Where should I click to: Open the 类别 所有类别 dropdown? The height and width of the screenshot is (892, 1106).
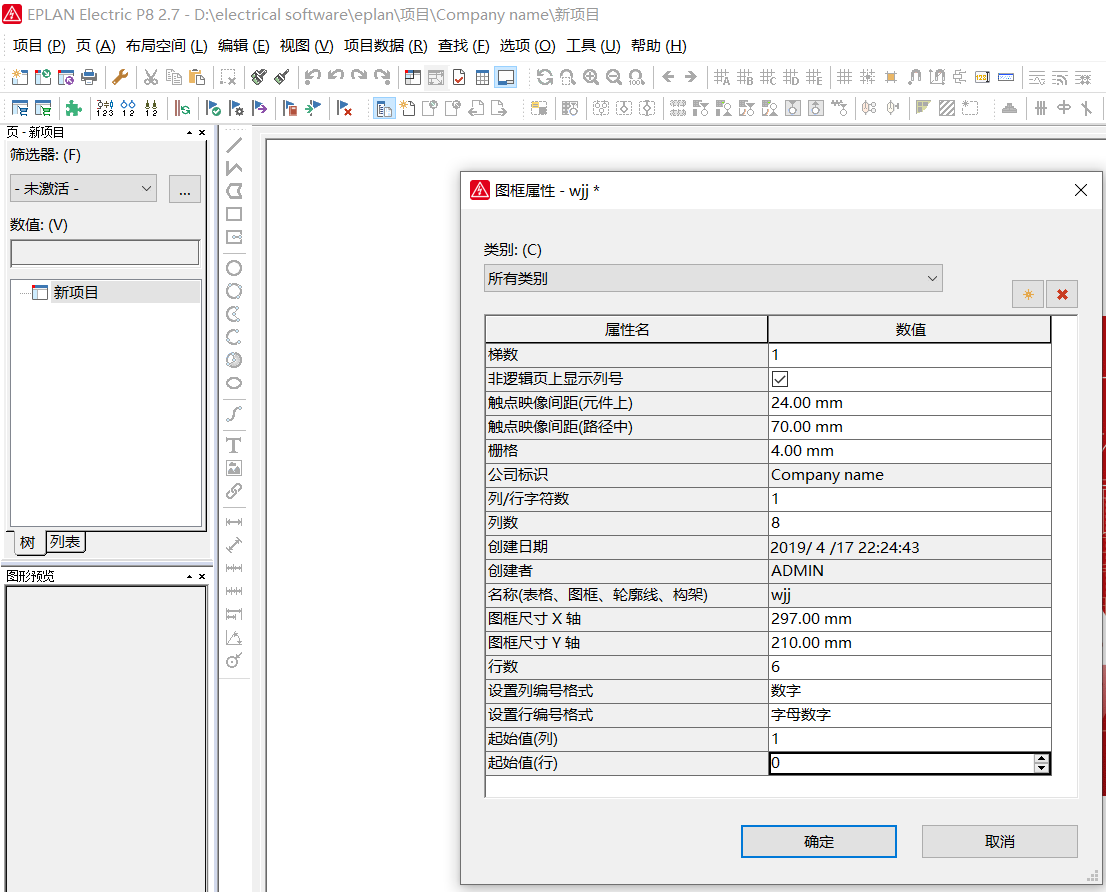pyautogui.click(x=712, y=278)
